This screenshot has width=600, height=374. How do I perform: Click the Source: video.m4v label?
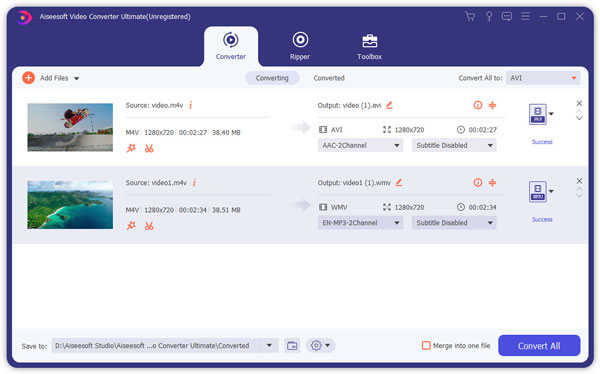tap(154, 105)
